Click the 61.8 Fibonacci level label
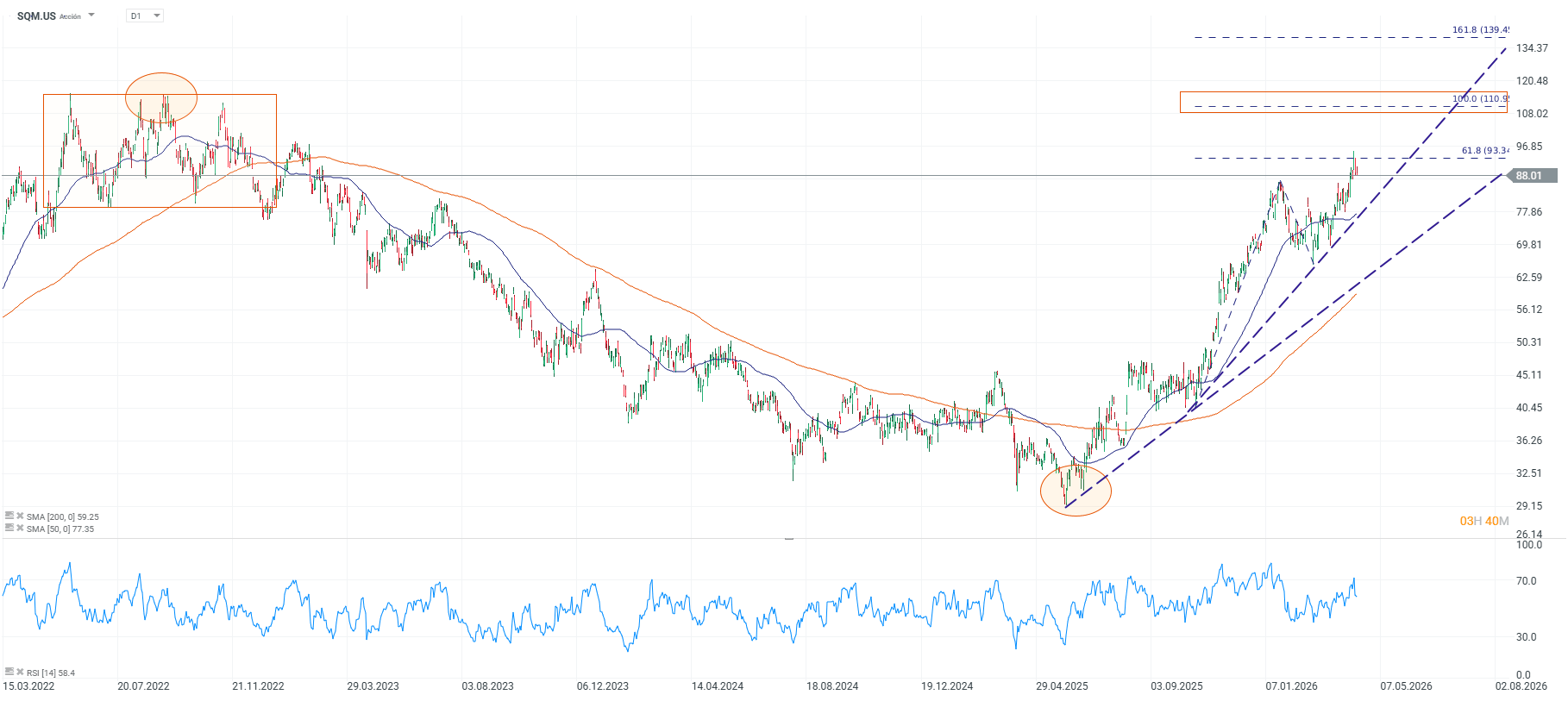Screen dimensions: 1568x701 click(1484, 151)
